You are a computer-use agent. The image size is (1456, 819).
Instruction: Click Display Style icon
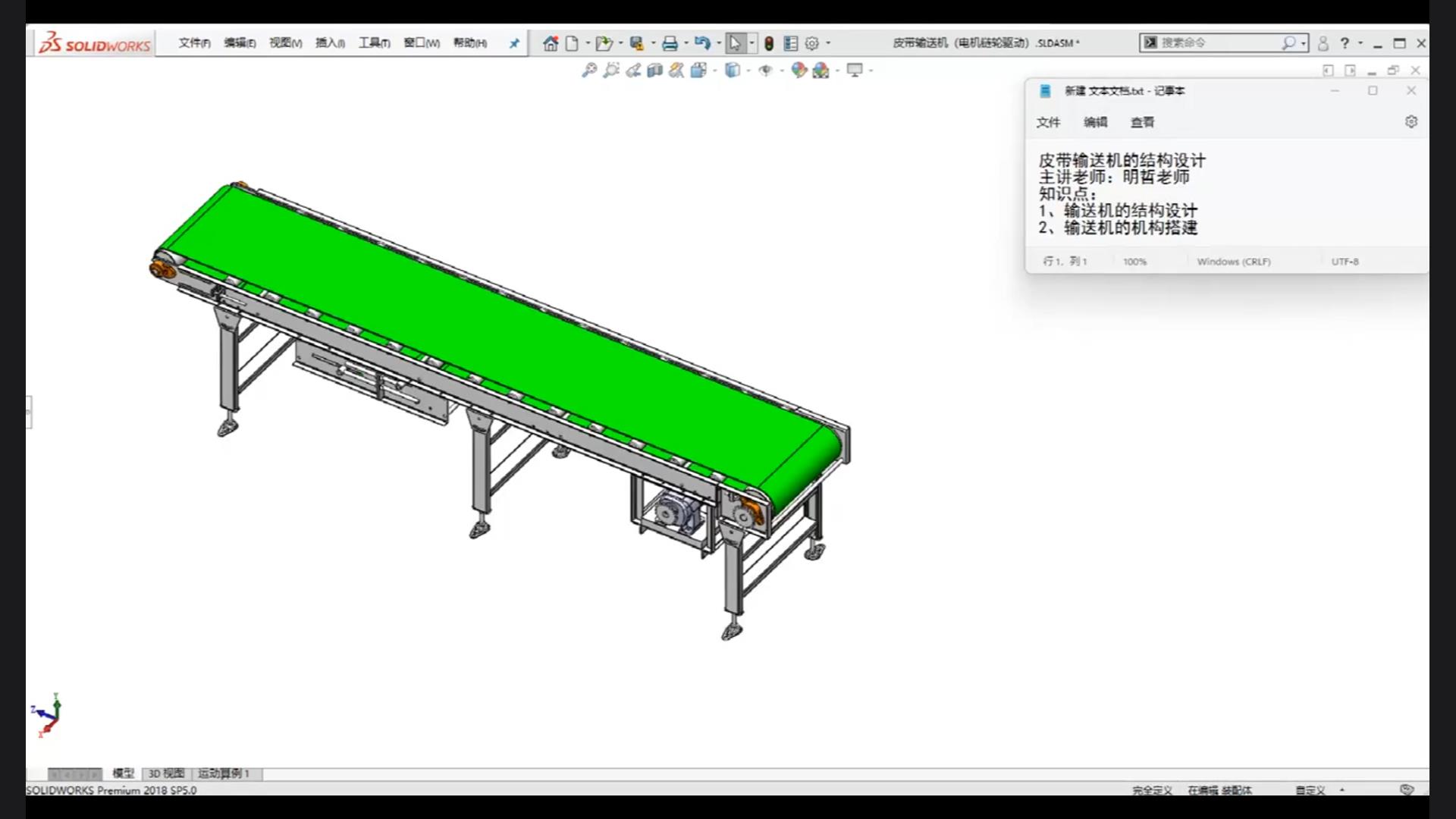733,70
